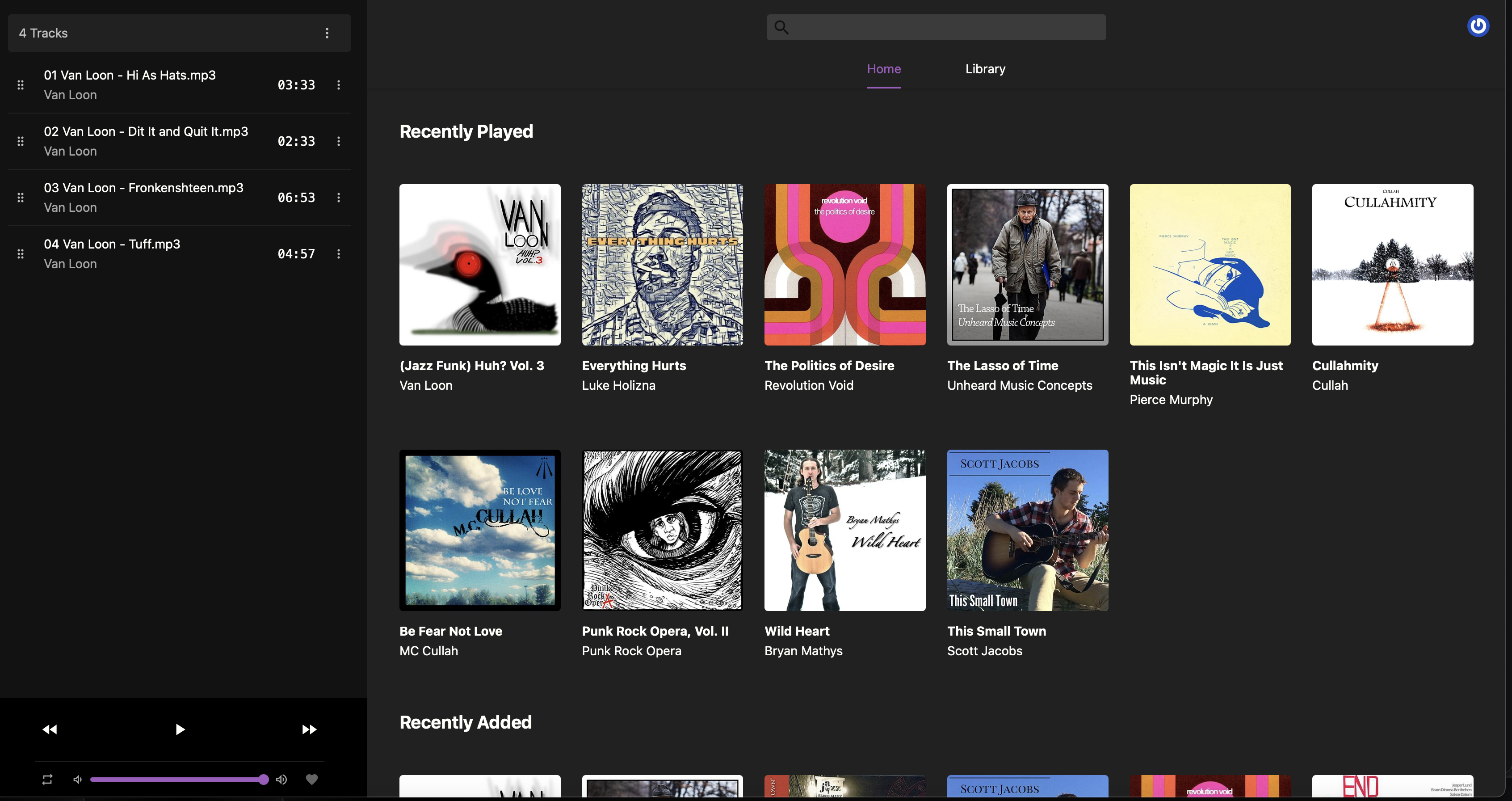The image size is (1512, 801).
Task: Open Wild Heart by Bryan Mathys
Action: (x=844, y=530)
